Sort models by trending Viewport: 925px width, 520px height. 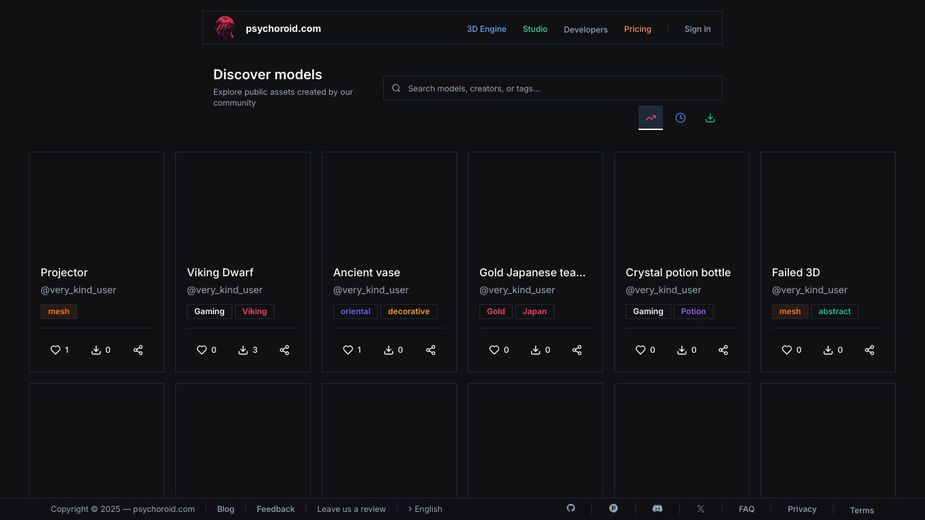coord(651,118)
